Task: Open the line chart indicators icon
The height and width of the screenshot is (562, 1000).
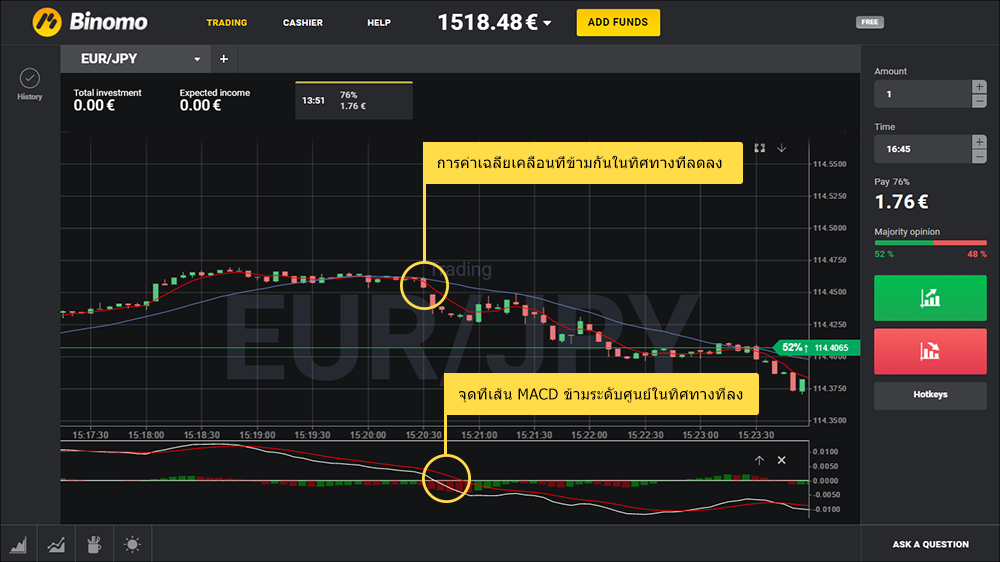Action: pos(56,544)
